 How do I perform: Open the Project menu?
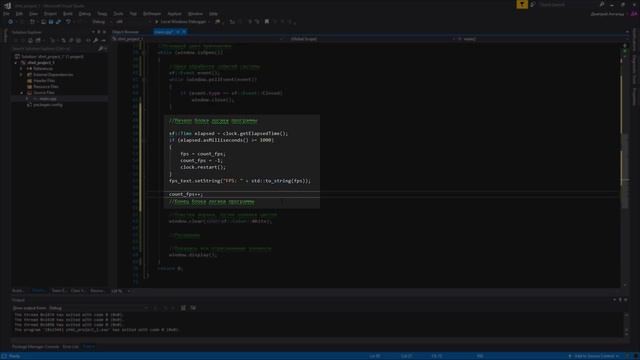(x=50, y=13)
